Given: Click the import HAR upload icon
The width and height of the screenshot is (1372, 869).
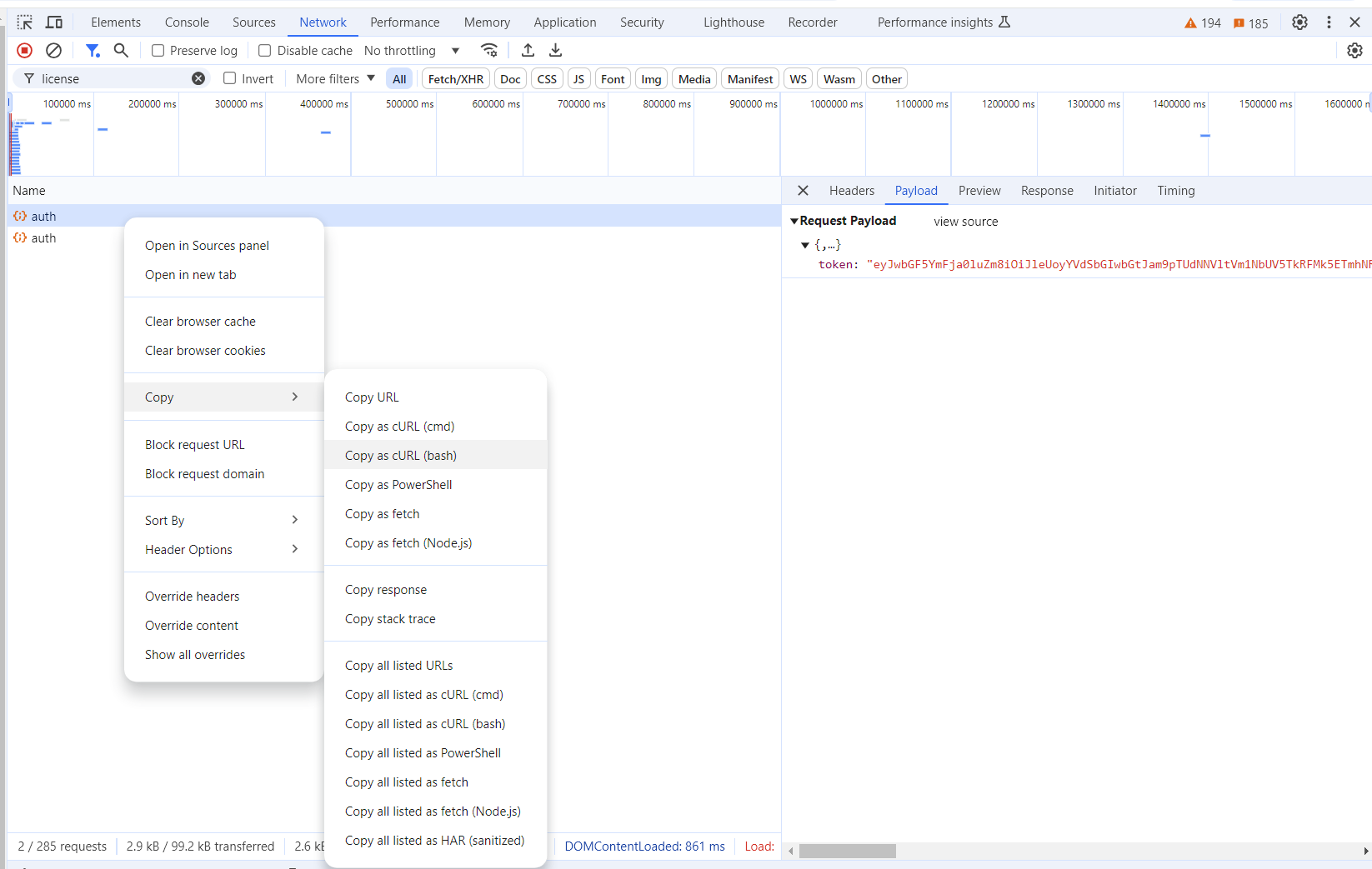Looking at the screenshot, I should pyautogui.click(x=528, y=51).
